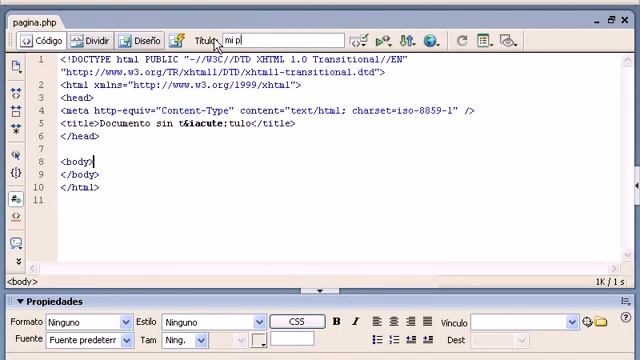
Task: Restore down the document window
Action: tap(611, 20)
